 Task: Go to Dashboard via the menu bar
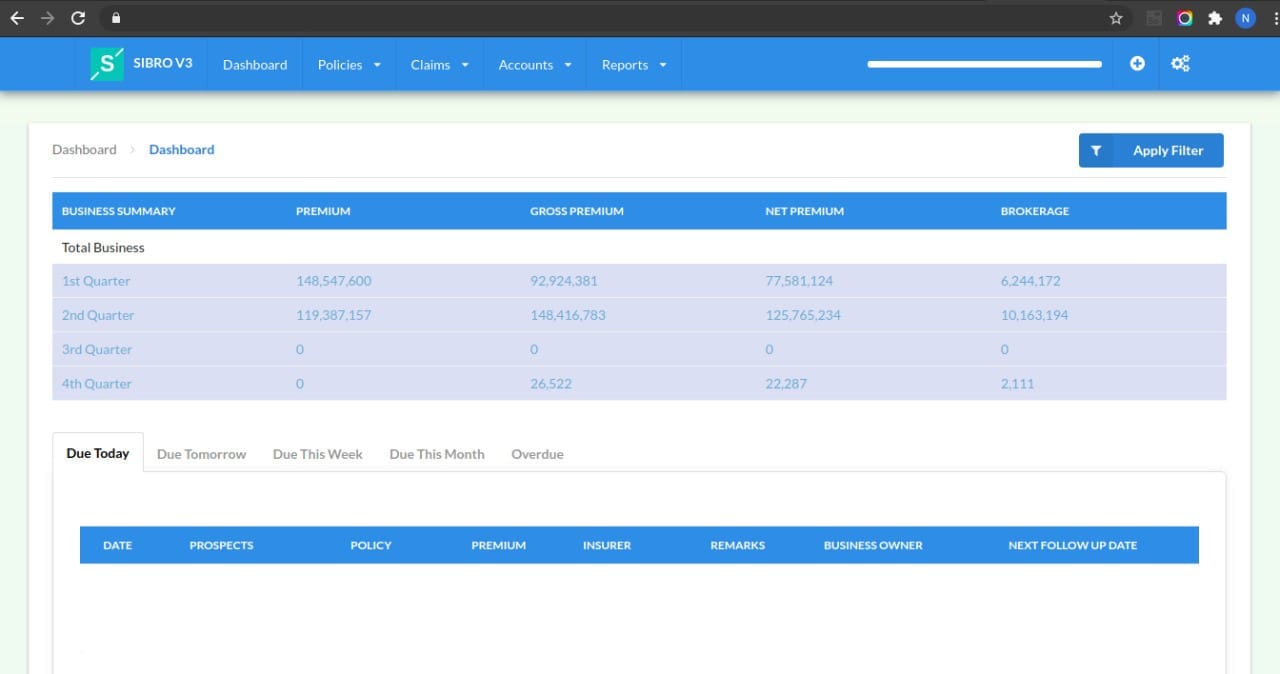pos(254,64)
